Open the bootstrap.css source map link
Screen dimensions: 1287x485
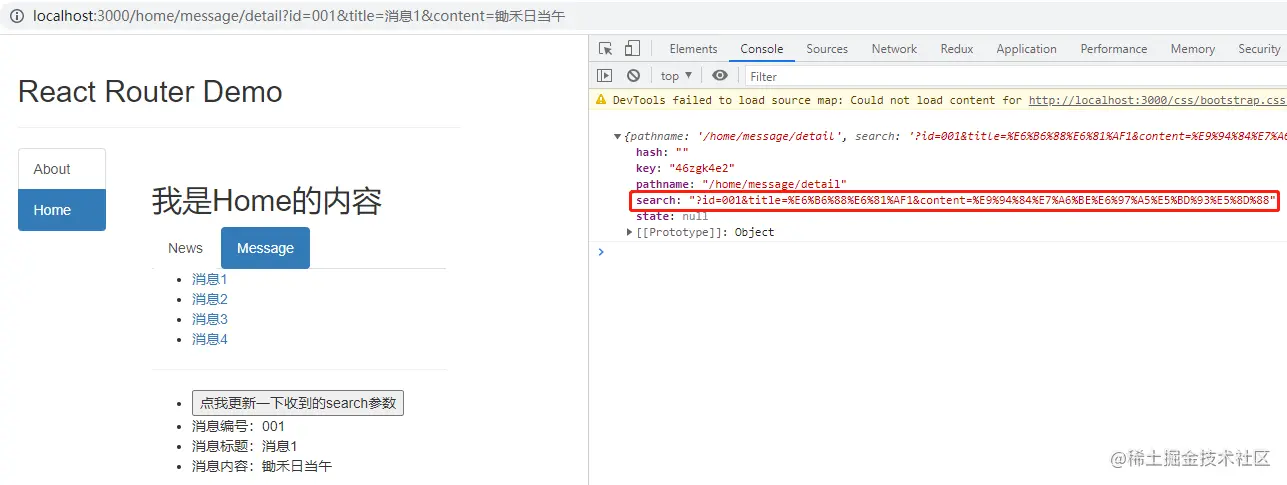point(1158,100)
